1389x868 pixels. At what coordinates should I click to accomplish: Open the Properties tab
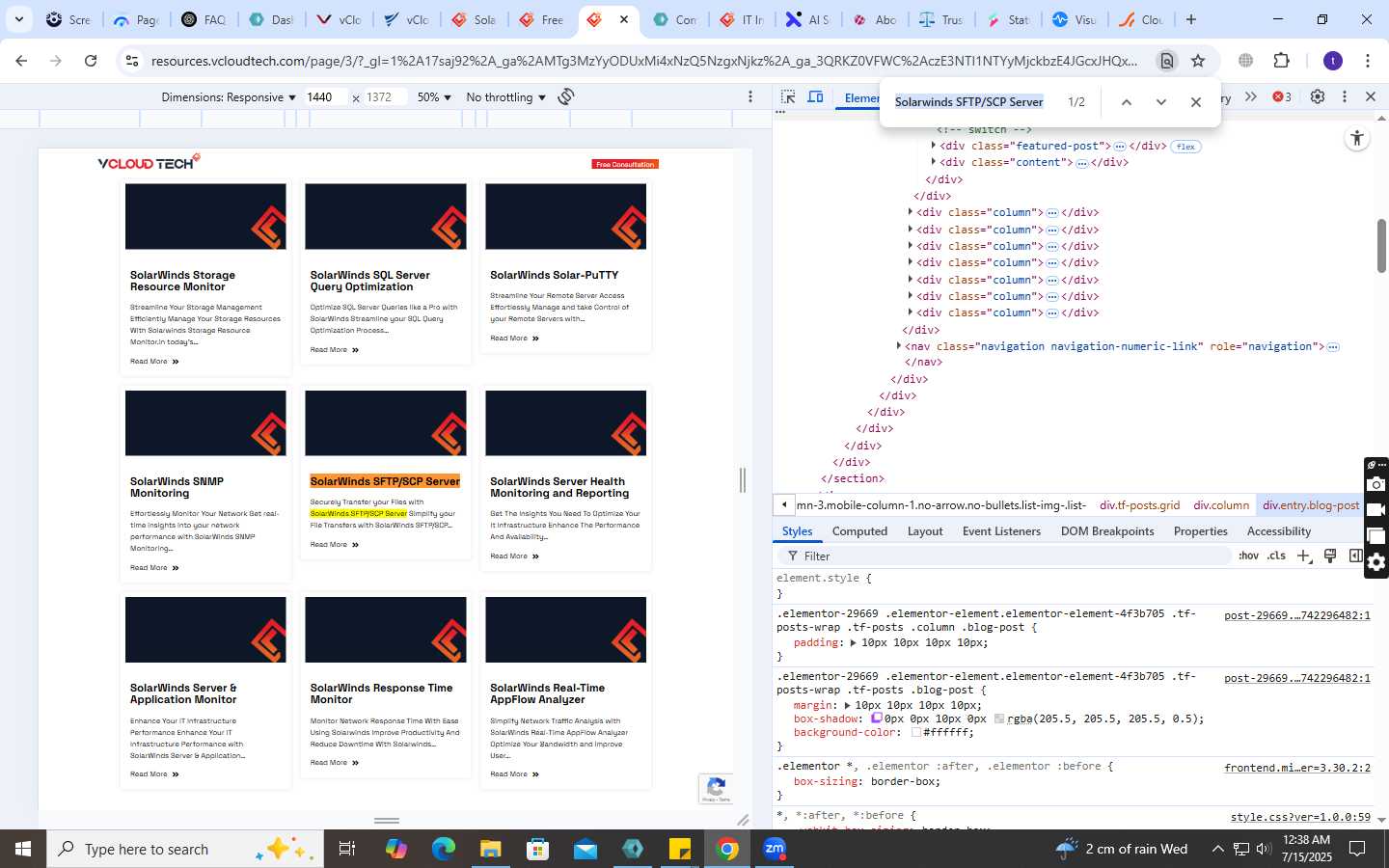point(1200,531)
